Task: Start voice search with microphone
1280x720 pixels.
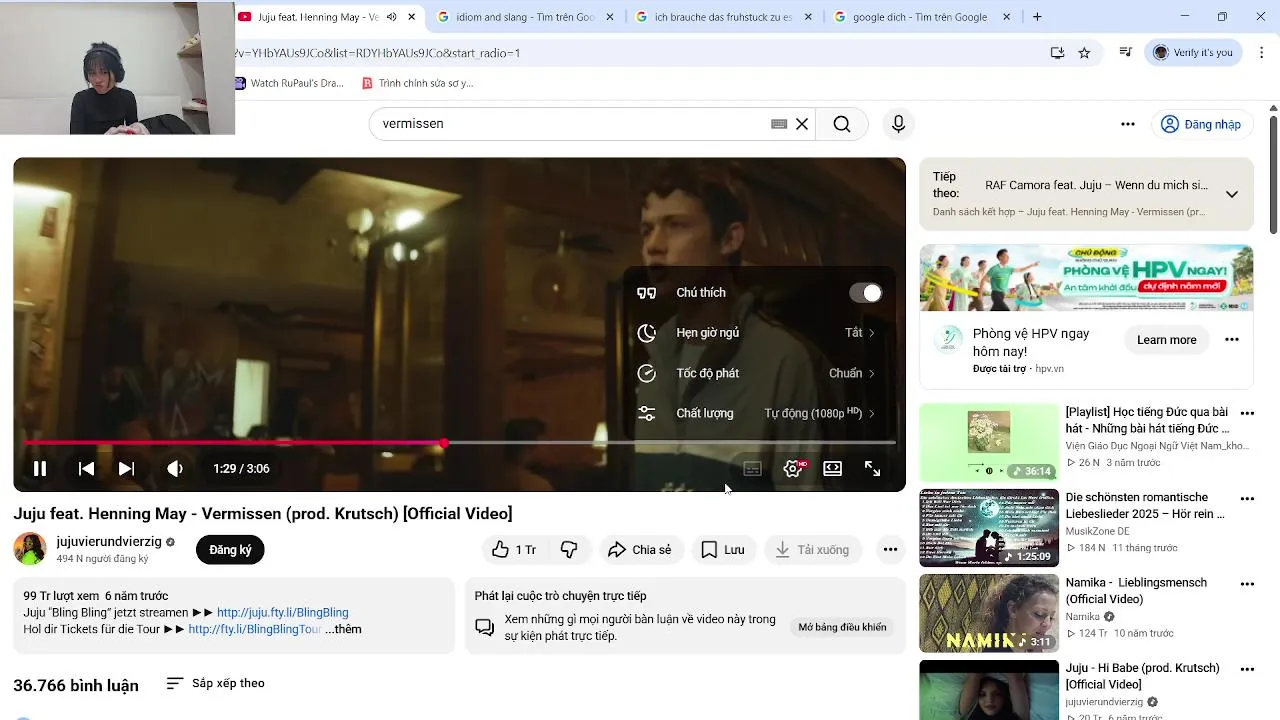Action: (898, 124)
